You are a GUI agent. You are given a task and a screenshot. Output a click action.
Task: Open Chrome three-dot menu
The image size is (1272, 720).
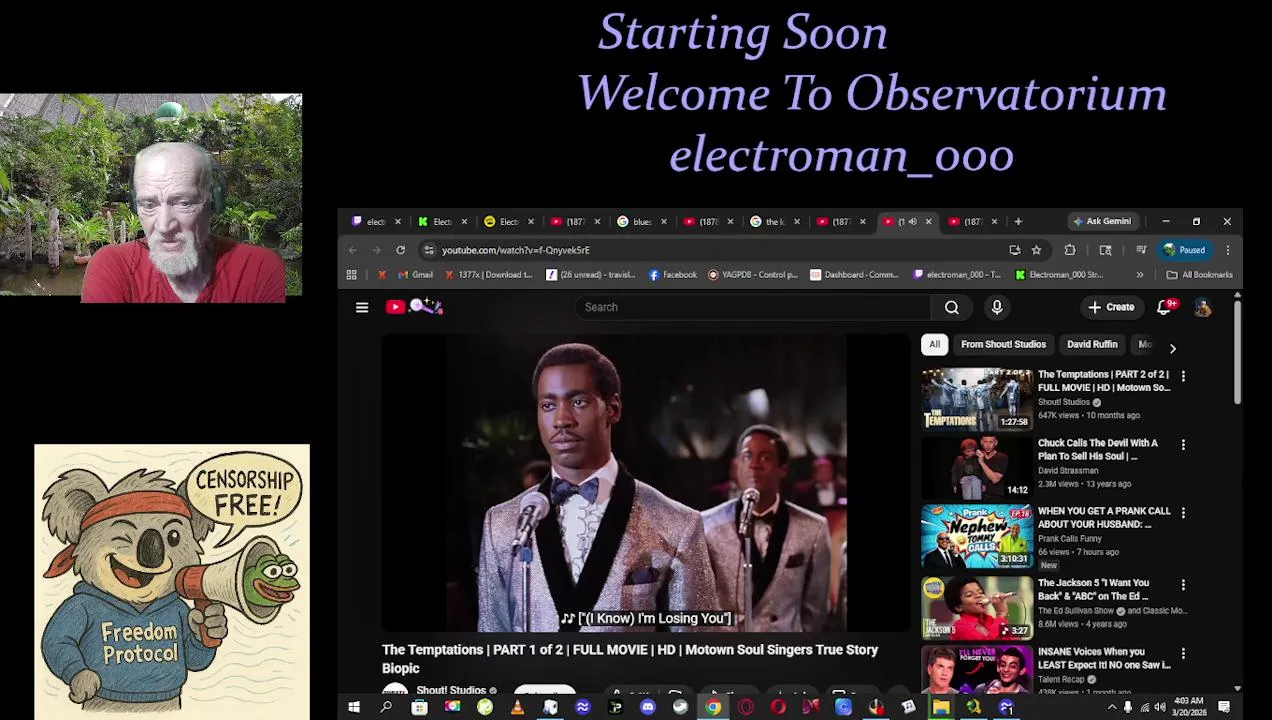(x=1227, y=250)
